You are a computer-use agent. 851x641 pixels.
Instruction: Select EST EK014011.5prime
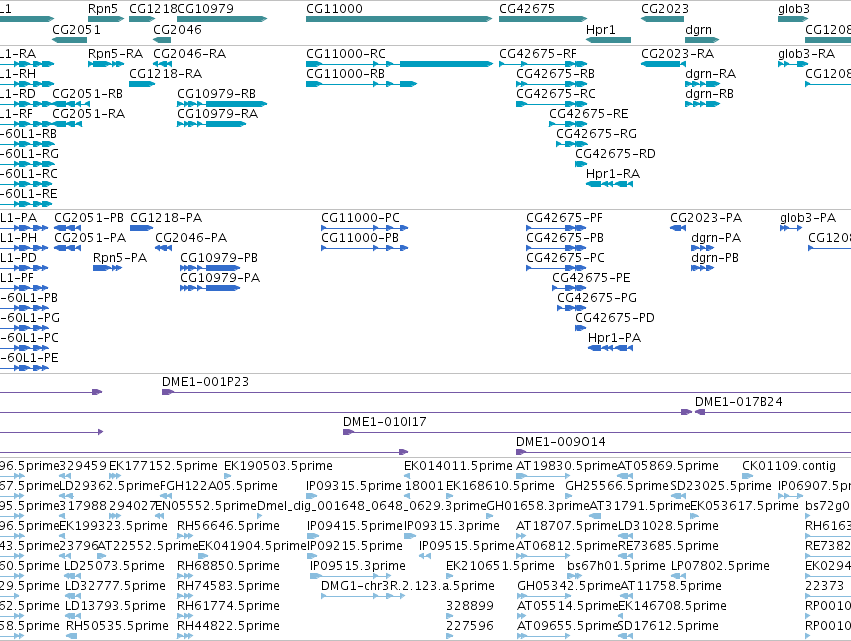coord(458,466)
